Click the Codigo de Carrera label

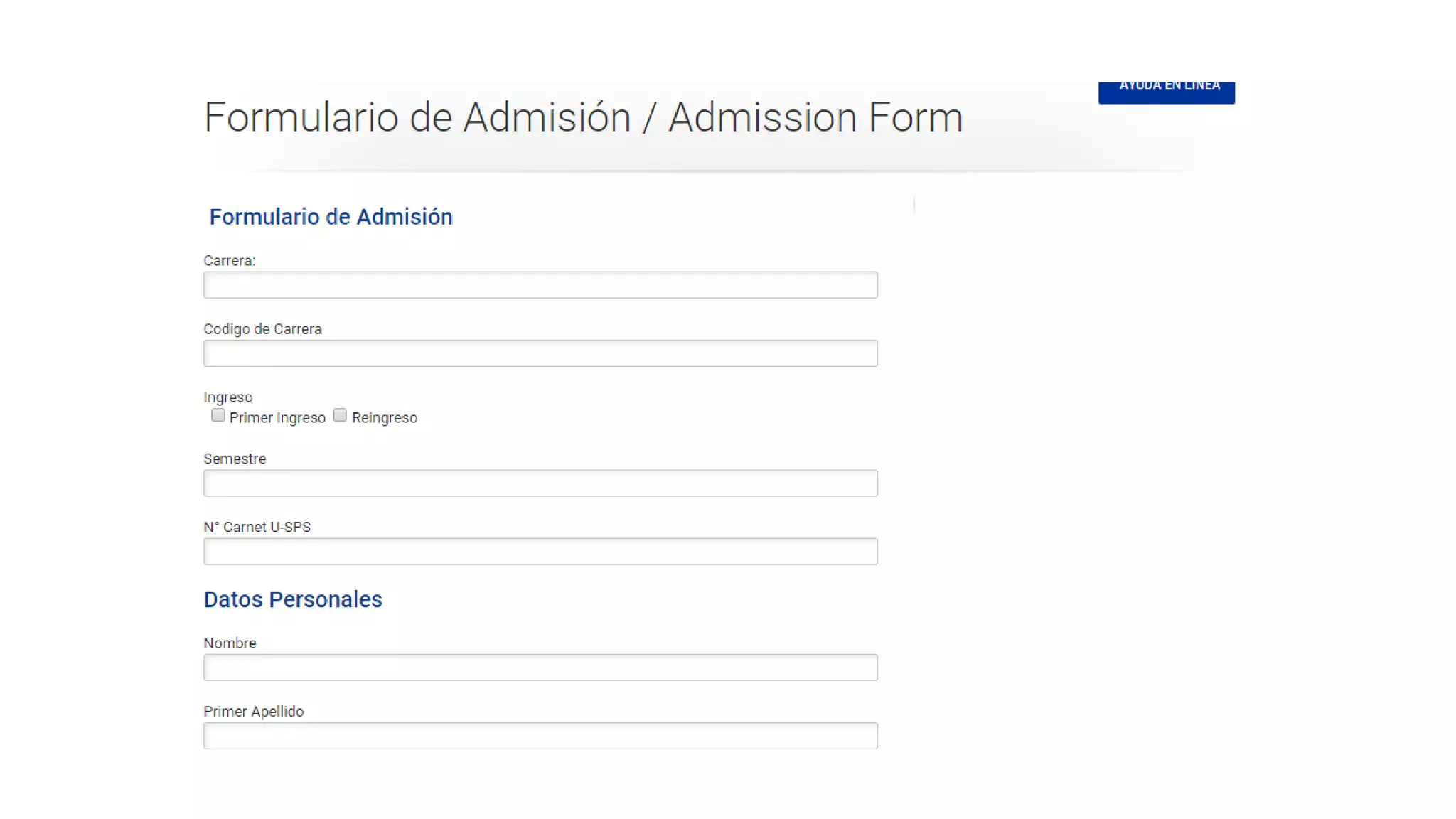(x=262, y=329)
